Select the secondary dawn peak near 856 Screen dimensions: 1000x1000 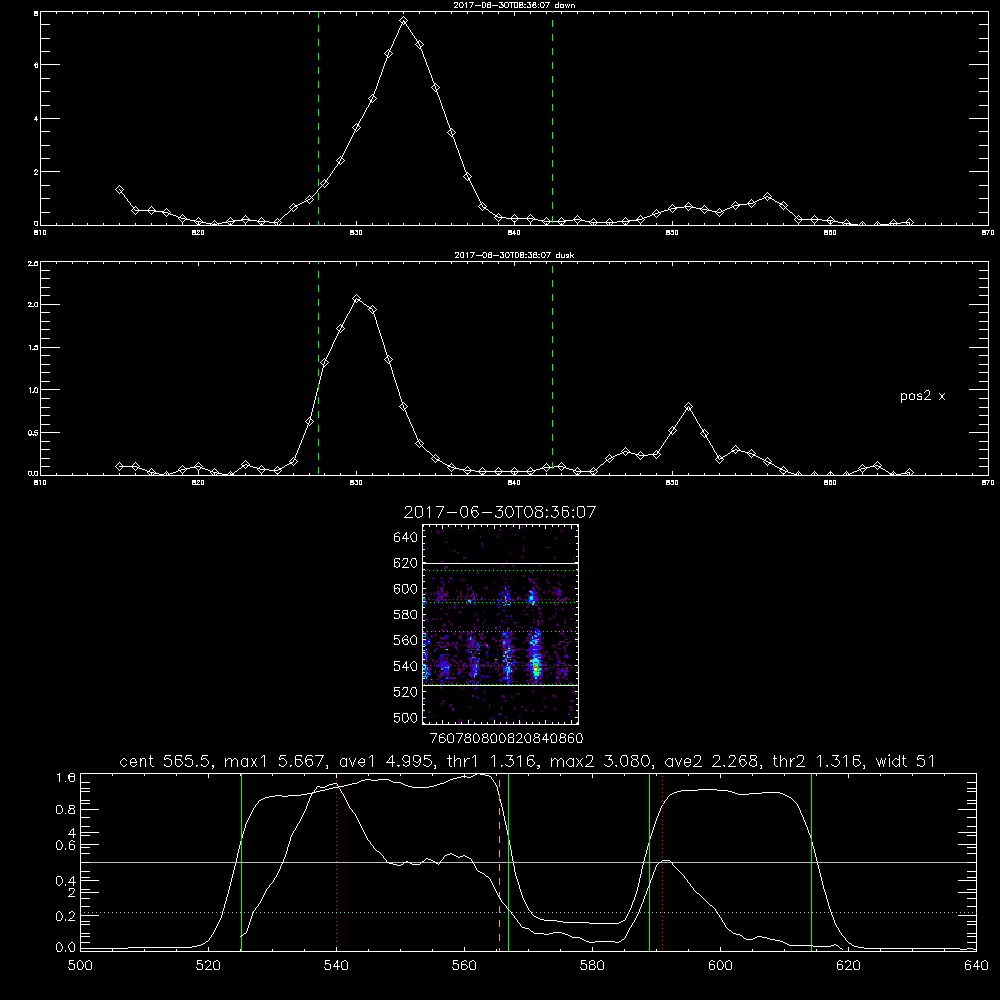pyautogui.click(x=767, y=196)
